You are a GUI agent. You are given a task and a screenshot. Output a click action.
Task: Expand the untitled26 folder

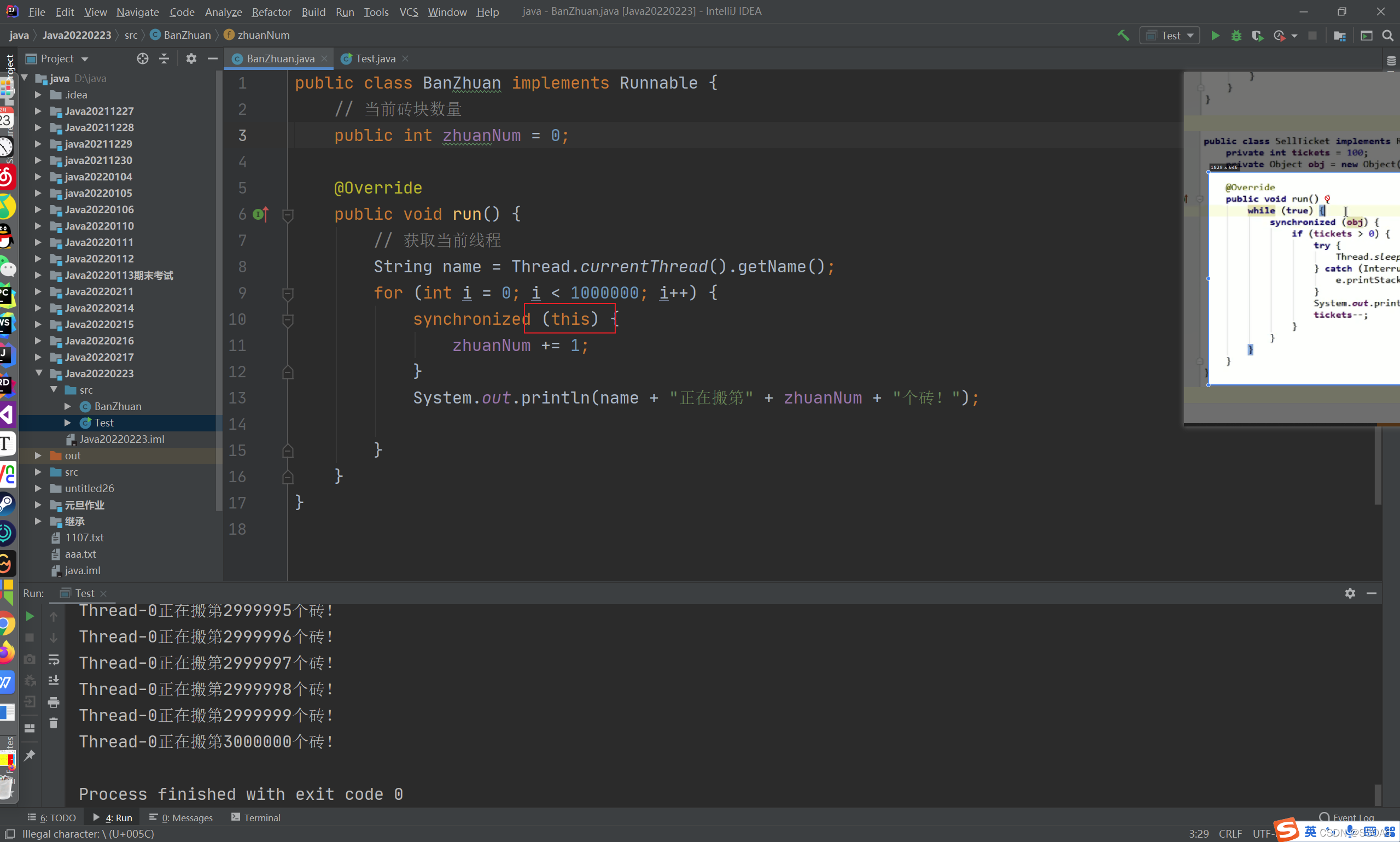pyautogui.click(x=38, y=488)
